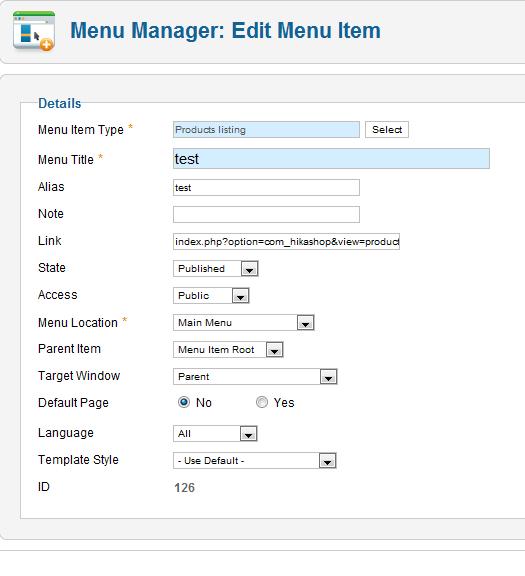Click the Select button for menu type

click(x=387, y=130)
